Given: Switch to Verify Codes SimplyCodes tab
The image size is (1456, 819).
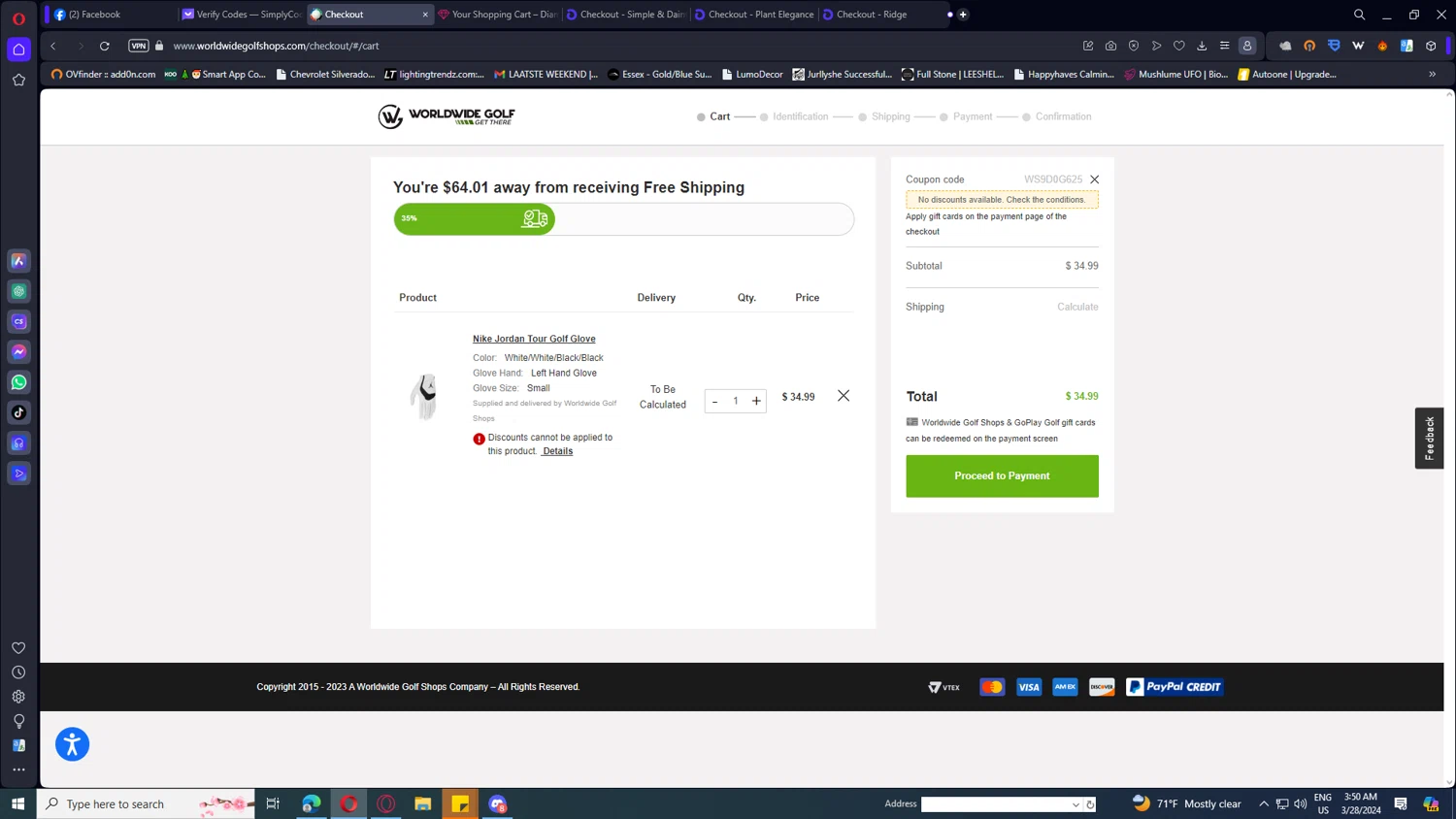Looking at the screenshot, I should (x=243, y=15).
